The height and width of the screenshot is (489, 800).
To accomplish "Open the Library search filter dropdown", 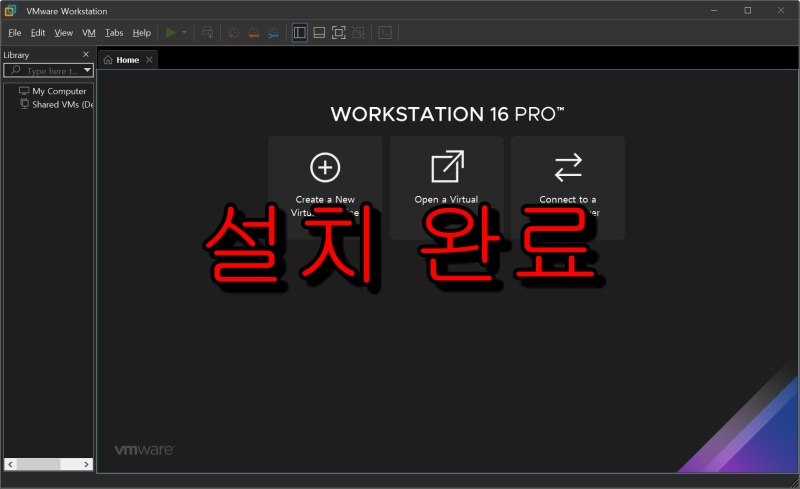I will 87,70.
